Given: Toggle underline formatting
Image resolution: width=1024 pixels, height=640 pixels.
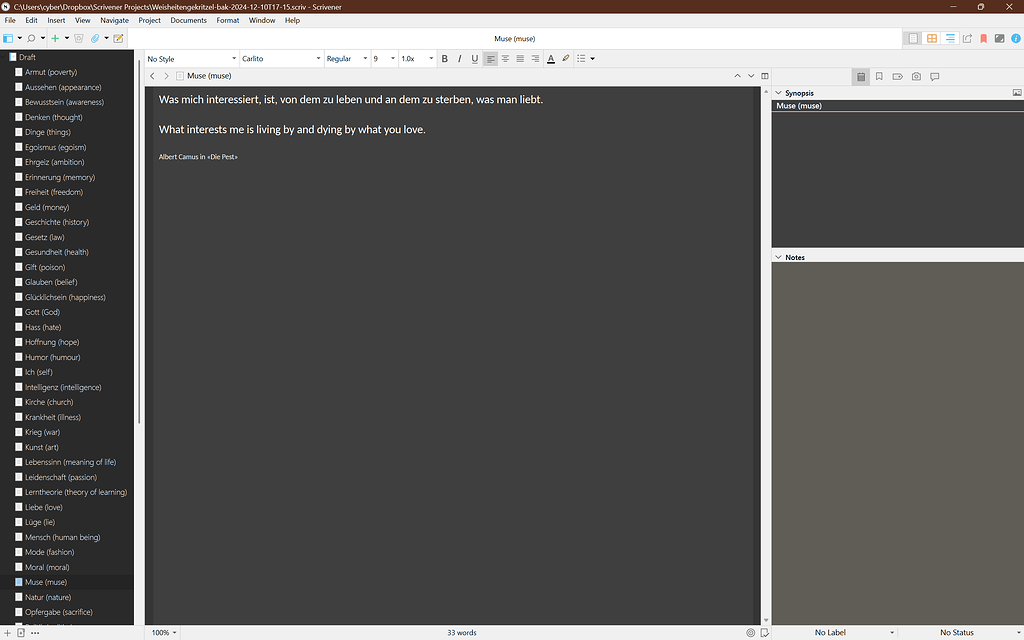Looking at the screenshot, I should [x=473, y=58].
